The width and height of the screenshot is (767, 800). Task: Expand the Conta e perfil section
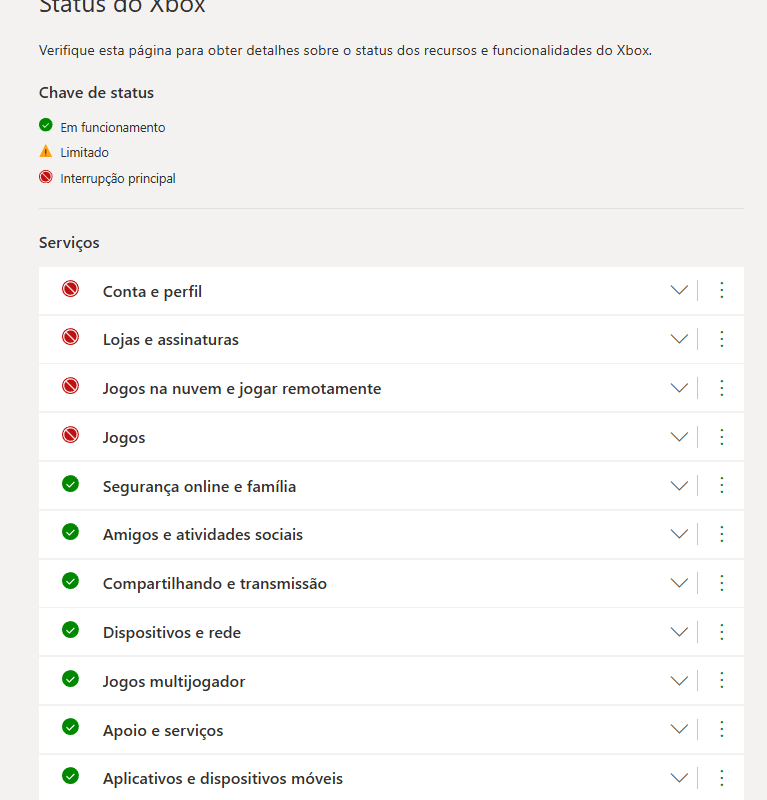[x=679, y=291]
